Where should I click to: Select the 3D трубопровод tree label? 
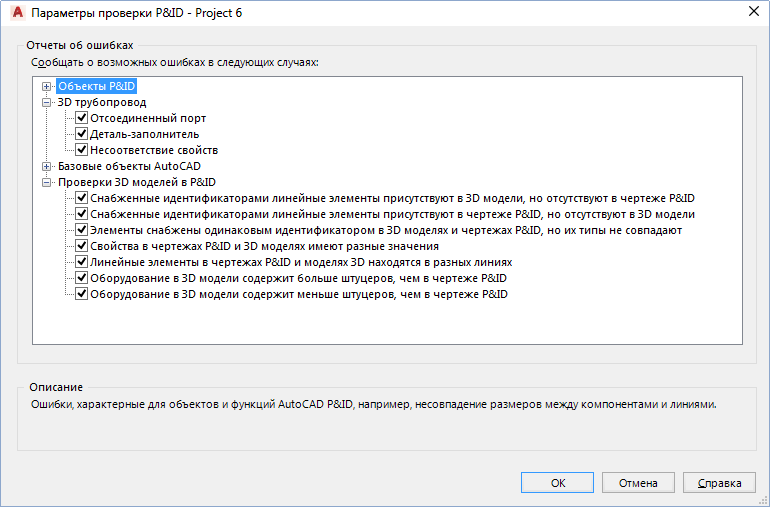pyautogui.click(x=102, y=102)
